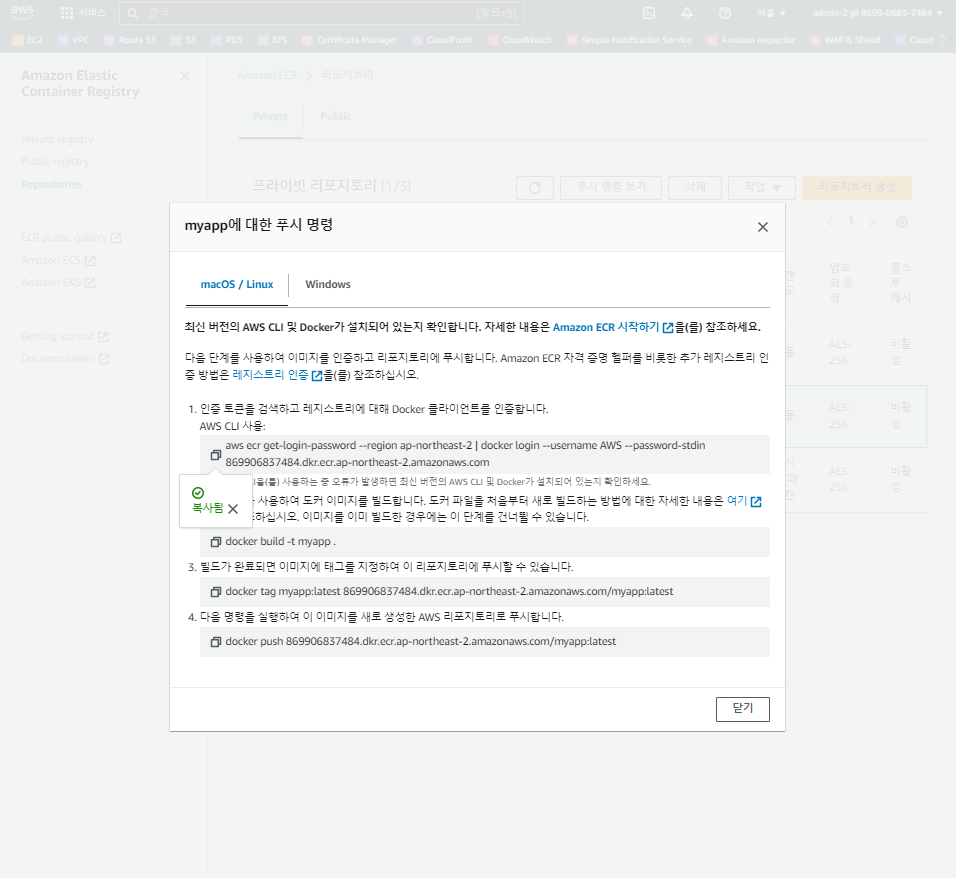Open table preferences gear
Viewport: 956px width, 878px height.
[x=902, y=222]
